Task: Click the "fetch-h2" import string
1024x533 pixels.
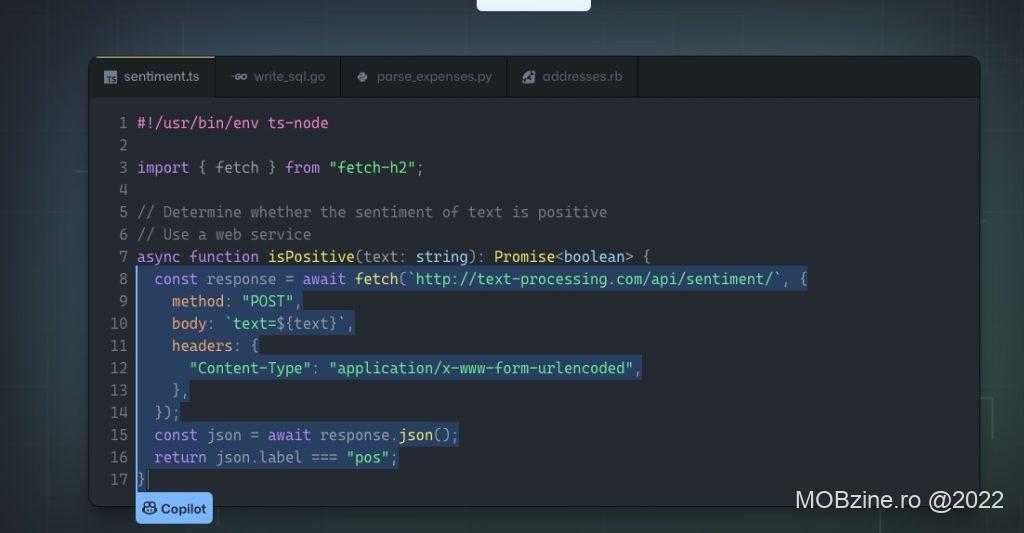Action: pyautogui.click(x=372, y=168)
